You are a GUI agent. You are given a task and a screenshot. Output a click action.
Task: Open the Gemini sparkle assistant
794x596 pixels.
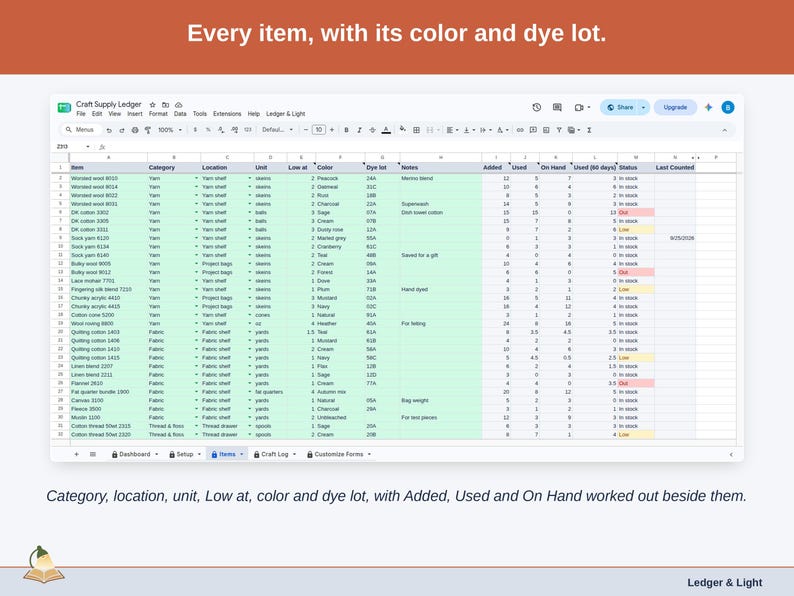click(708, 107)
